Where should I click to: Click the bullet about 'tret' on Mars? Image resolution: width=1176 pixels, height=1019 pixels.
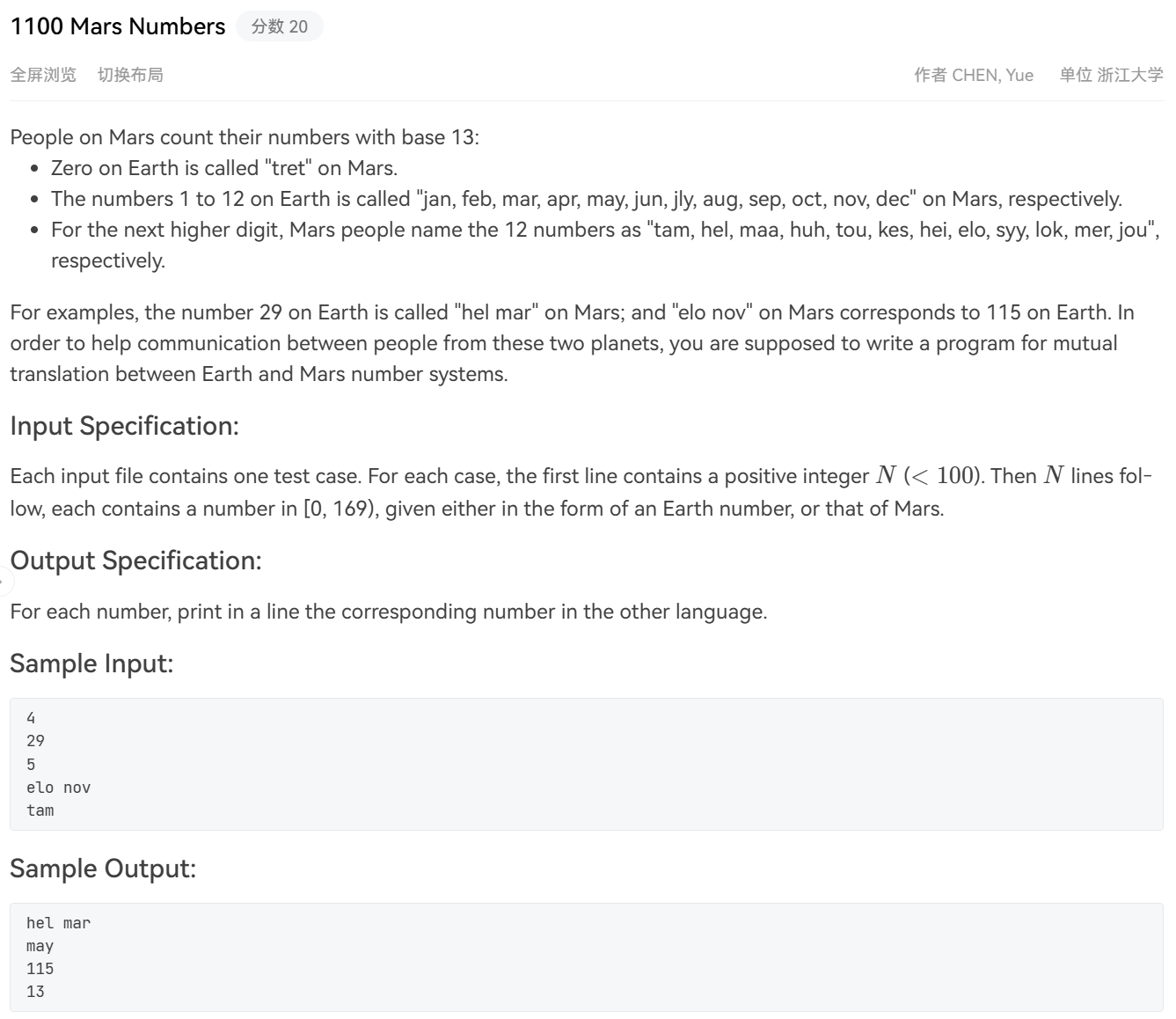[x=224, y=168]
